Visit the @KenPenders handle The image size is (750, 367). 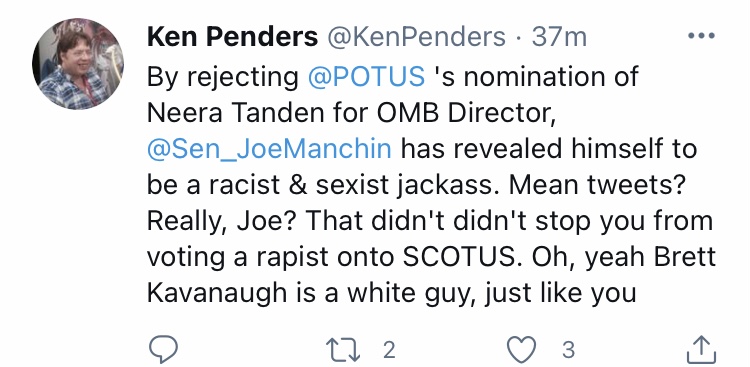point(416,37)
